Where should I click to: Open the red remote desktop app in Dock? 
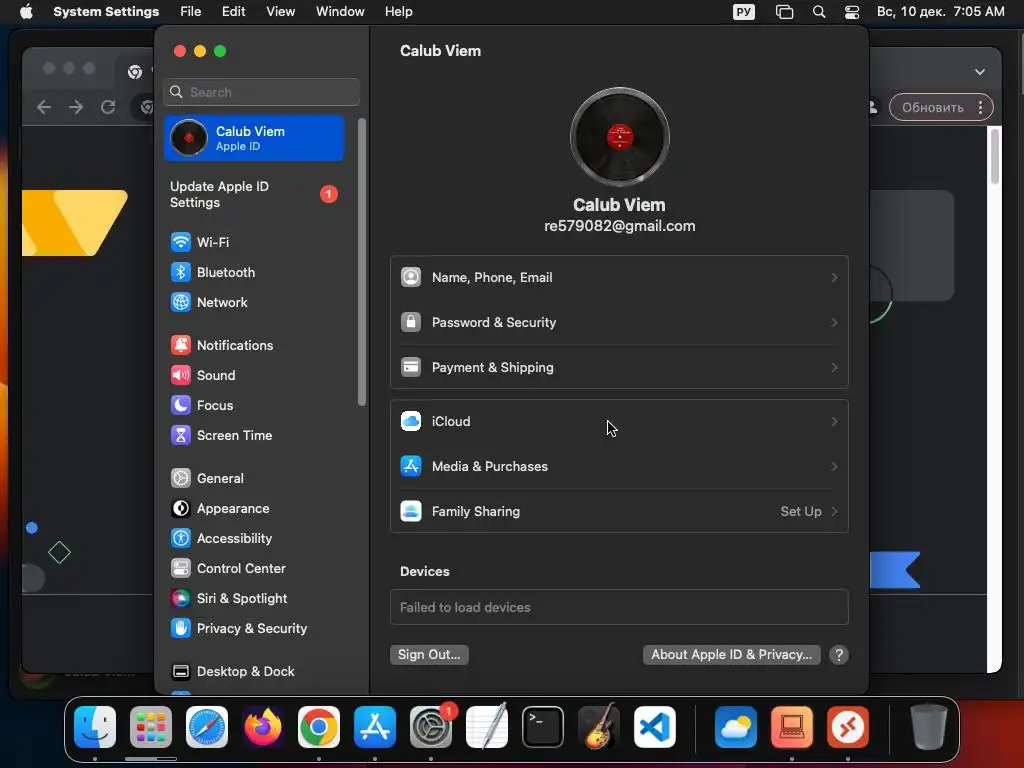(848, 727)
